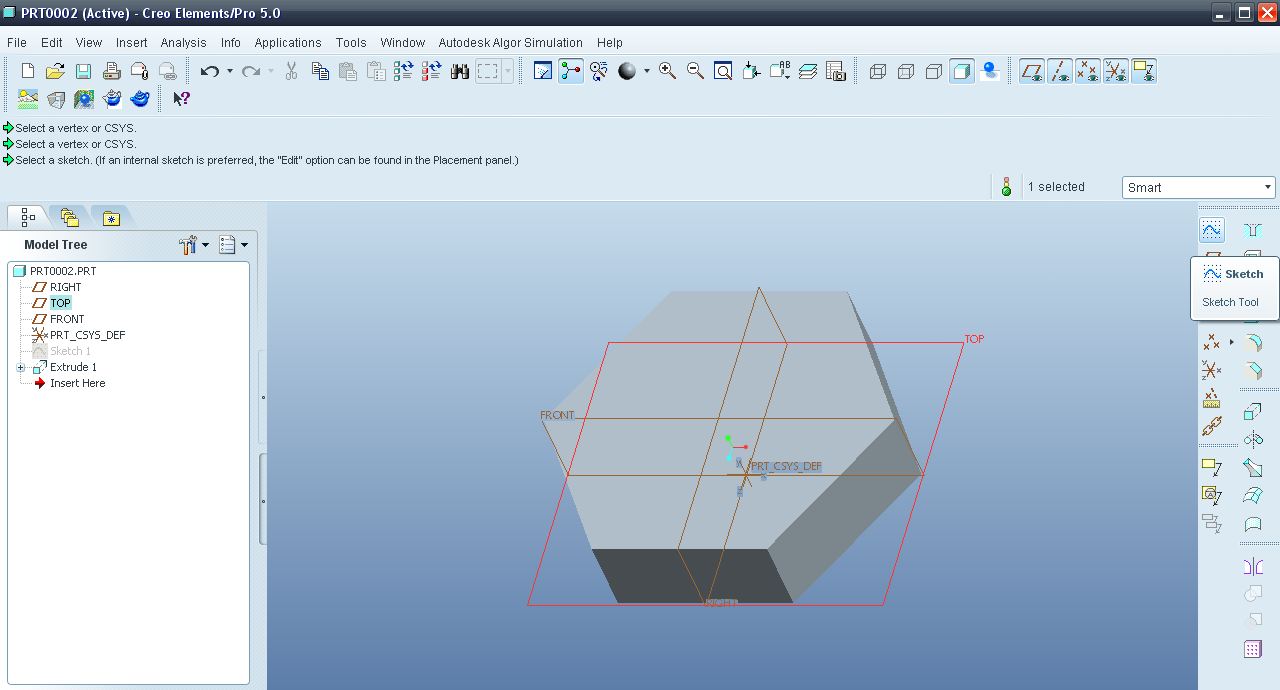Create a new file with the New icon
Screen dimensions: 1280x690
[x=28, y=71]
